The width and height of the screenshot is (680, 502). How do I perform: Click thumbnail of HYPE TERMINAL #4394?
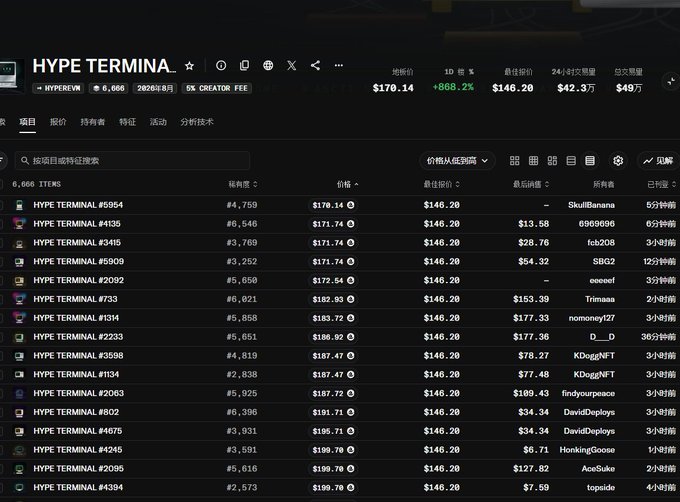point(19,487)
